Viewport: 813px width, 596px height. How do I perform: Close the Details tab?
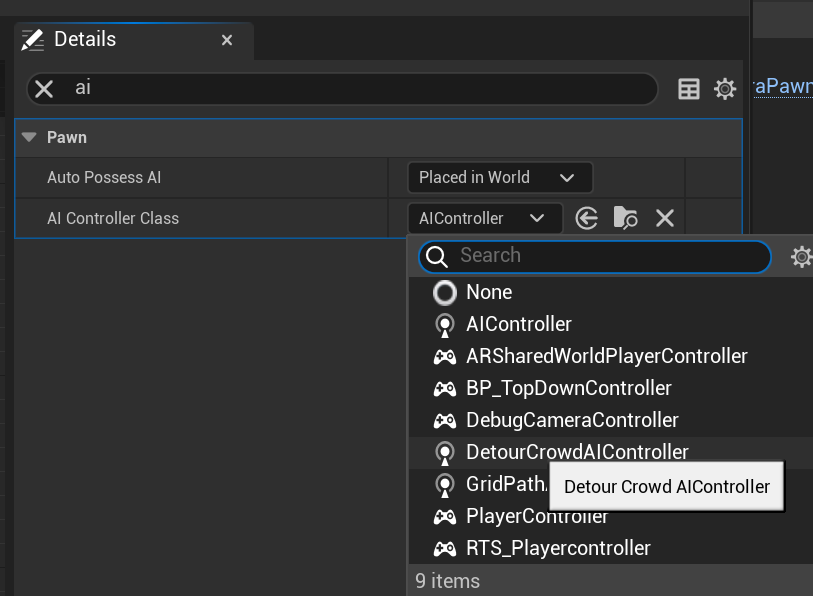[227, 40]
